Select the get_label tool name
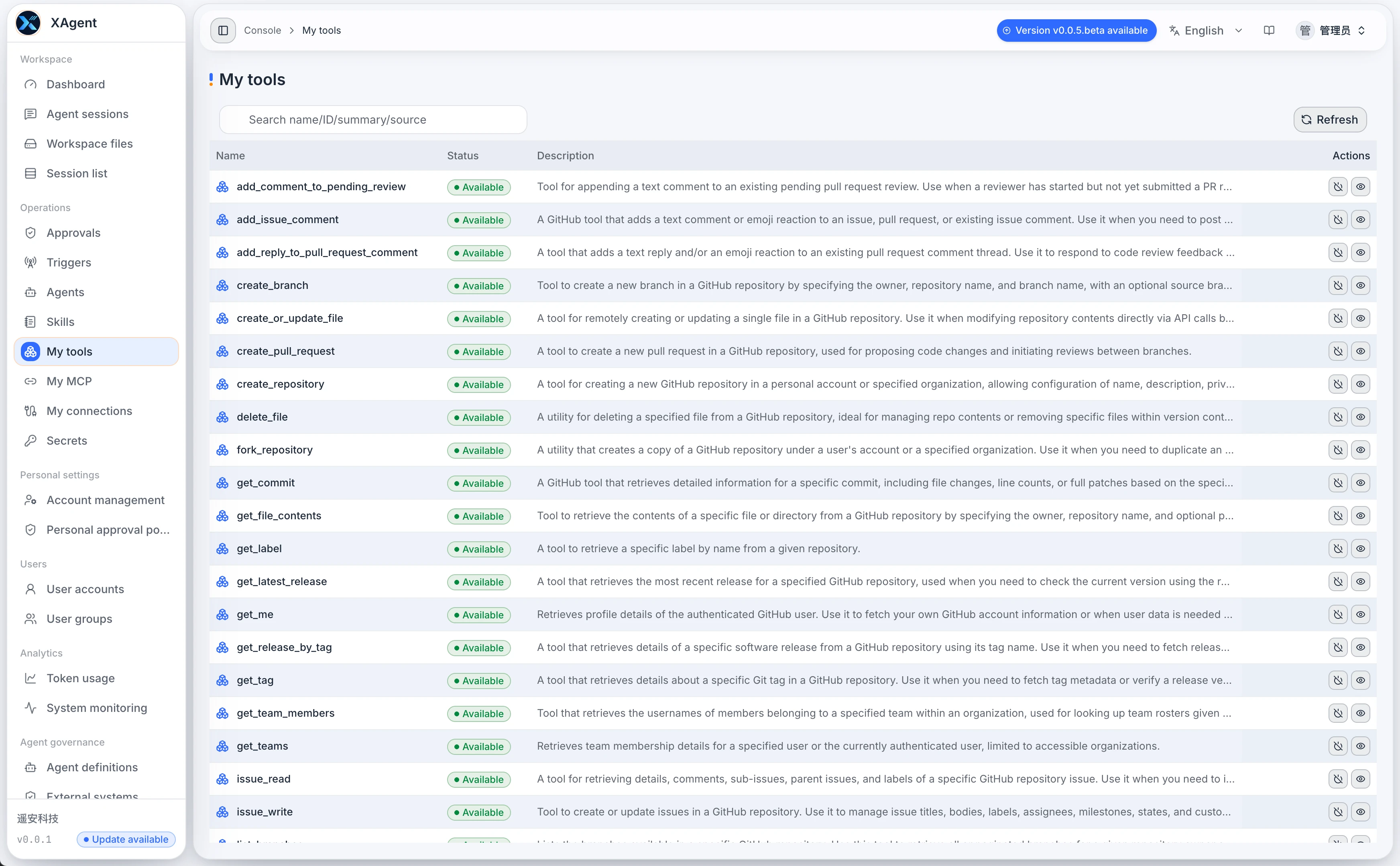This screenshot has height=866, width=1400. tap(259, 549)
